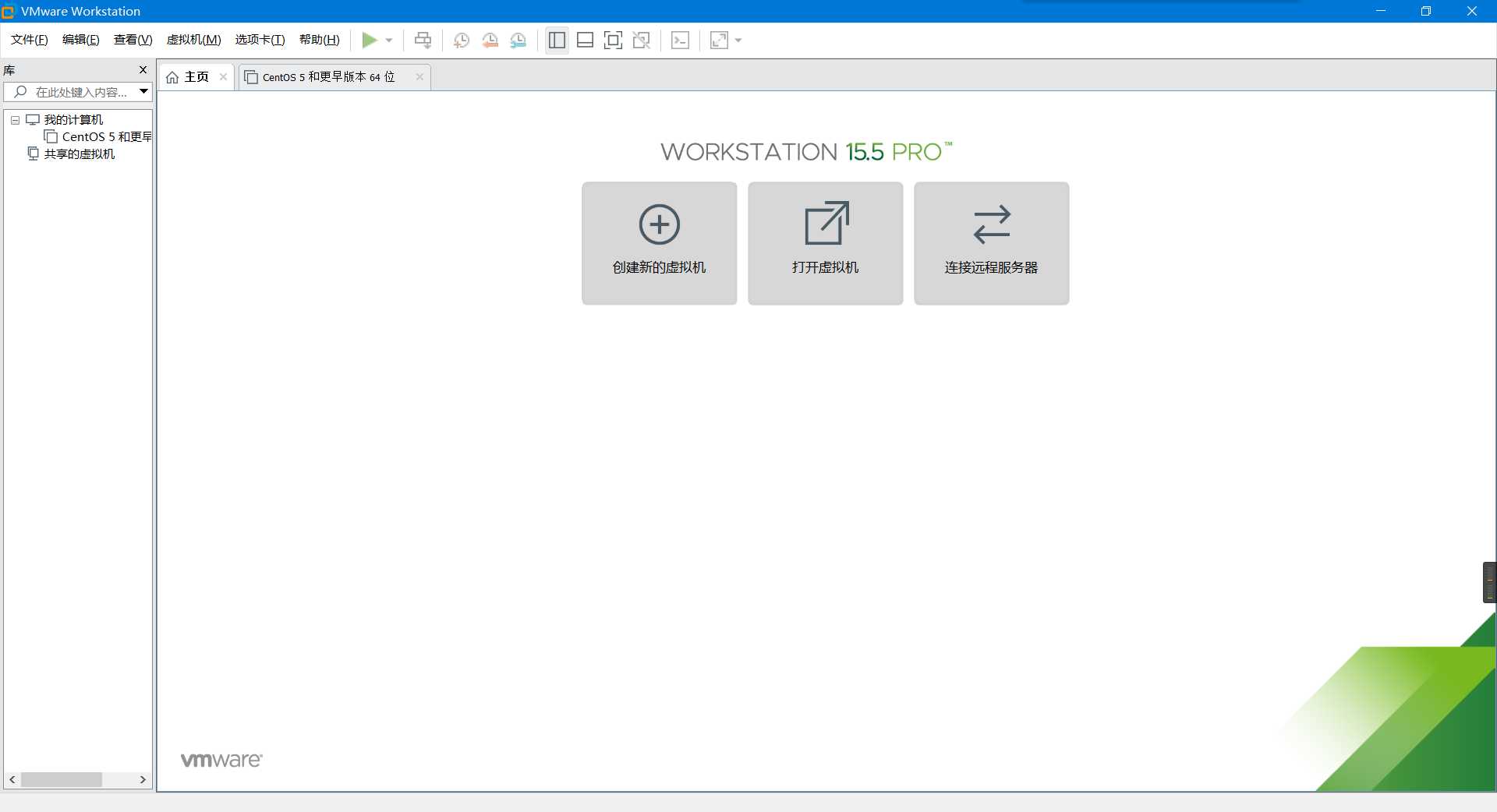Open the 查看(V) menu
The width and height of the screenshot is (1497, 812).
pyautogui.click(x=133, y=40)
